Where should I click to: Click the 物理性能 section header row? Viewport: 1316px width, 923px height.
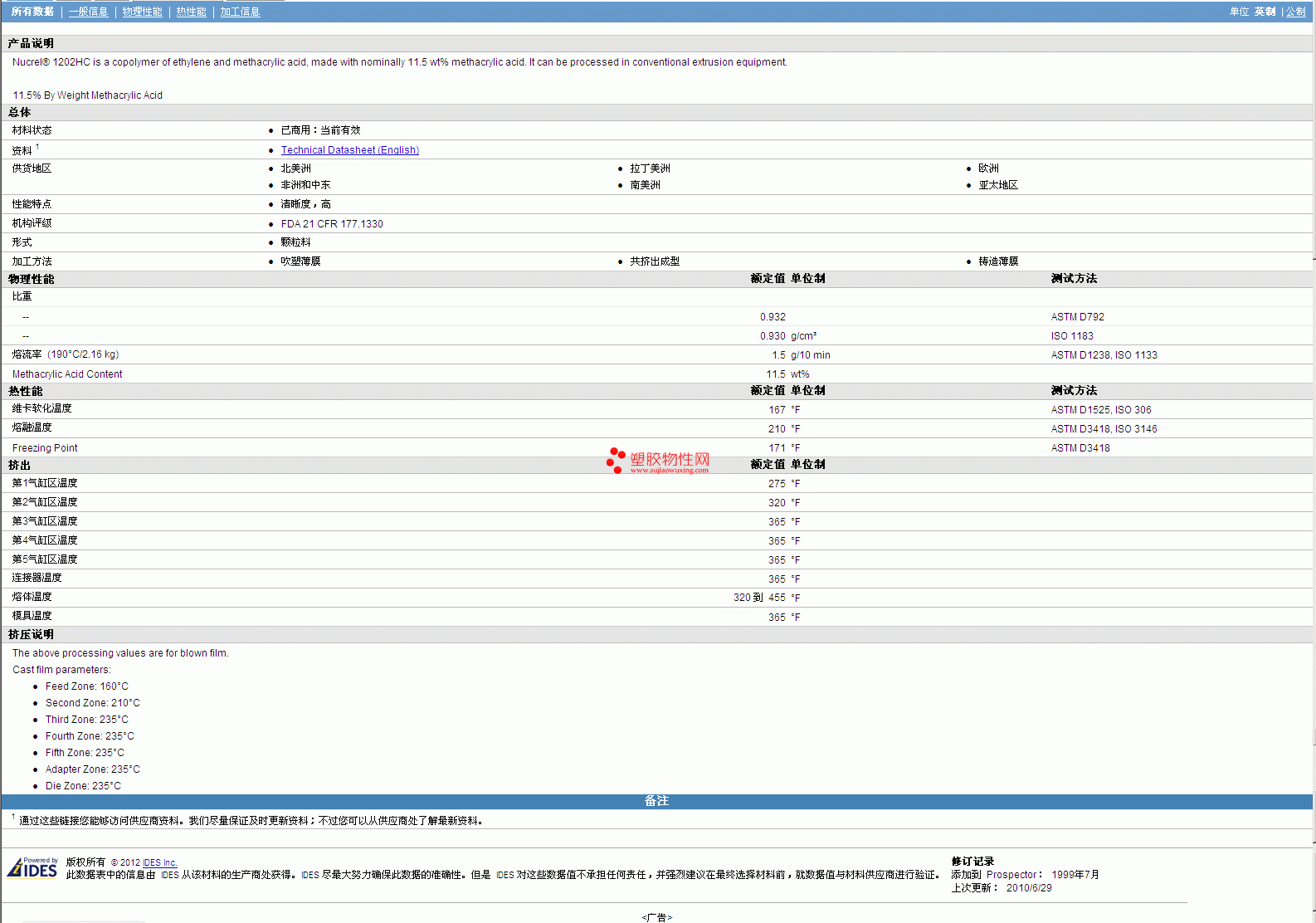coord(32,279)
